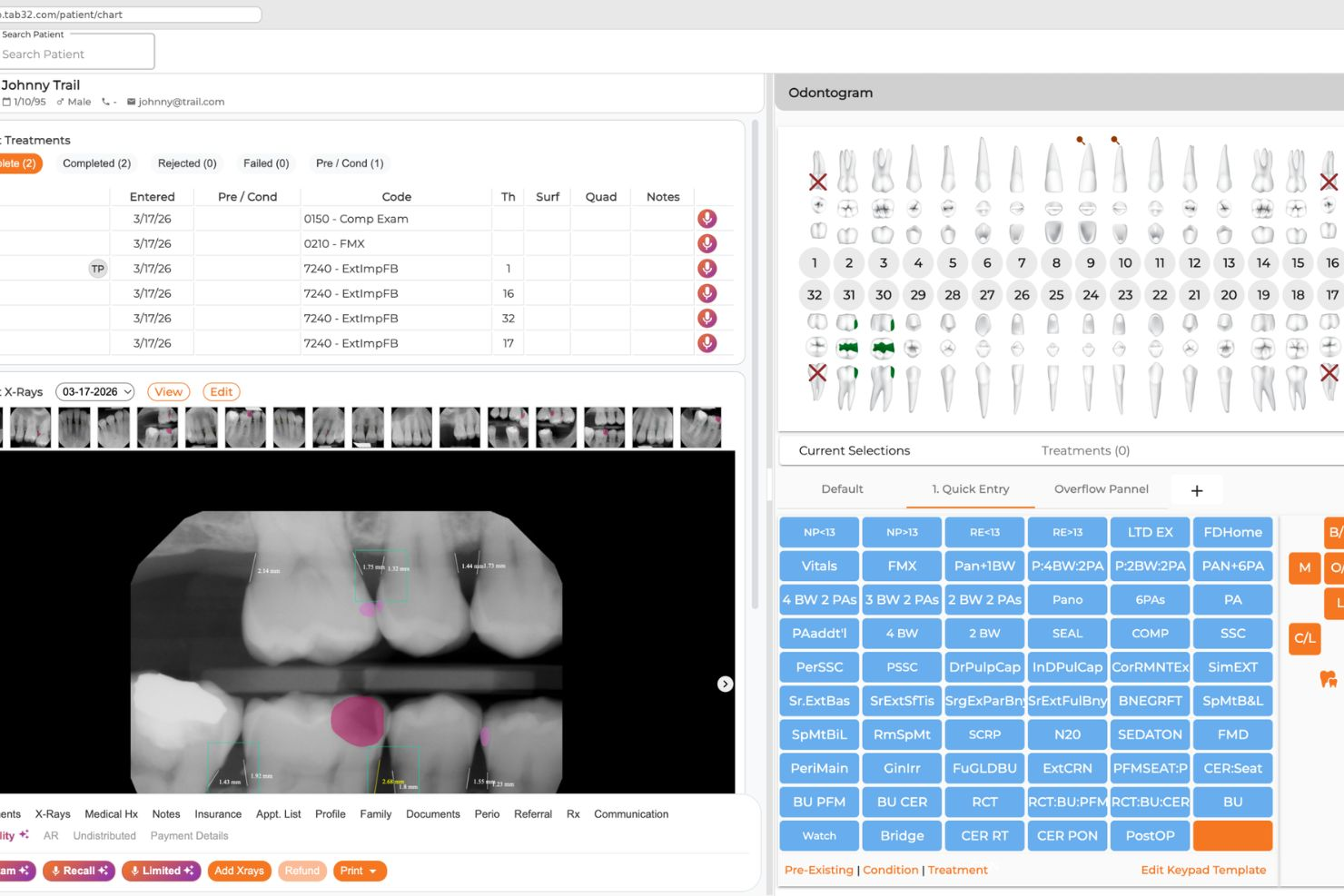Select tooth number 3 on odontogram
The width and height of the screenshot is (1344, 896).
[x=884, y=263]
